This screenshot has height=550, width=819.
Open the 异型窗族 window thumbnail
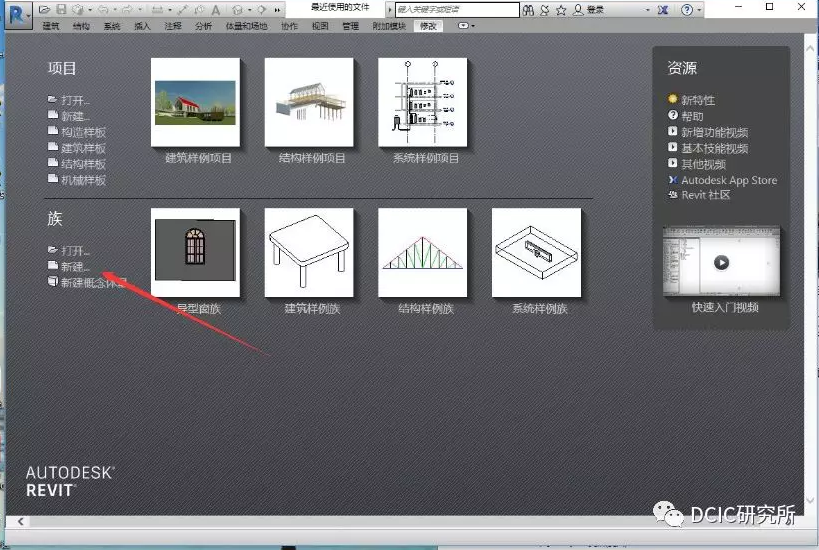click(195, 253)
